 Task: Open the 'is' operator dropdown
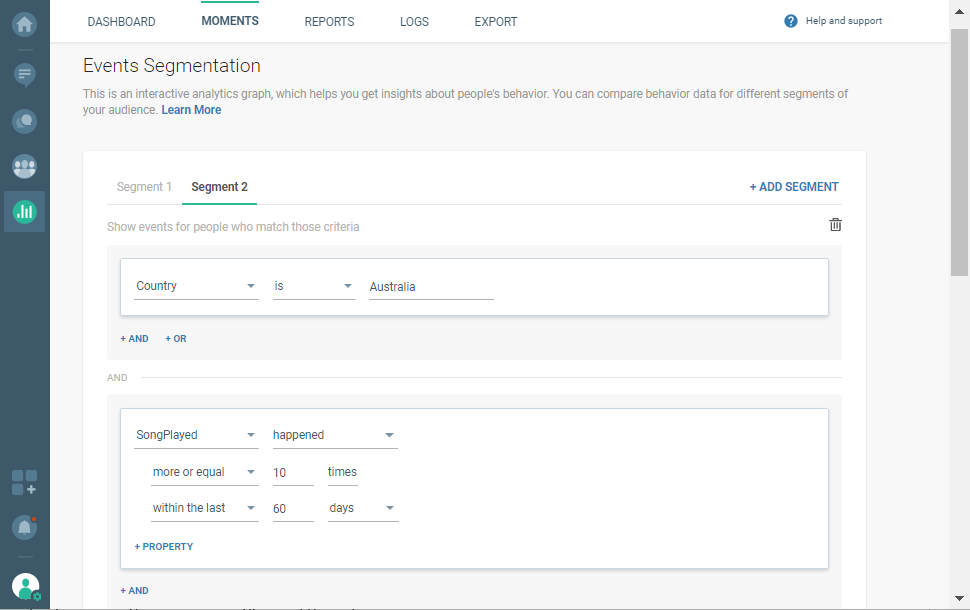click(x=313, y=286)
